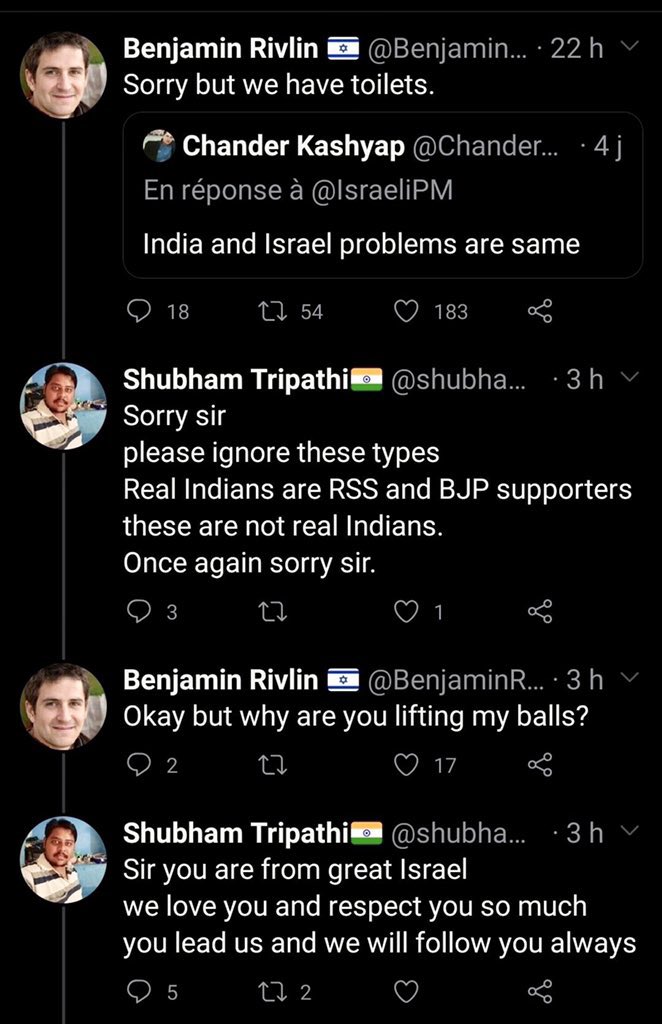Open the chevron menu on Benjamin's second tweet
Viewport: 662px width, 1024px height.
click(630, 679)
